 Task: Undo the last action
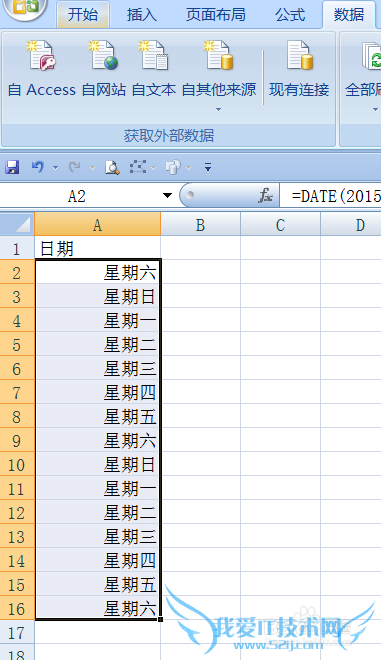click(x=37, y=167)
